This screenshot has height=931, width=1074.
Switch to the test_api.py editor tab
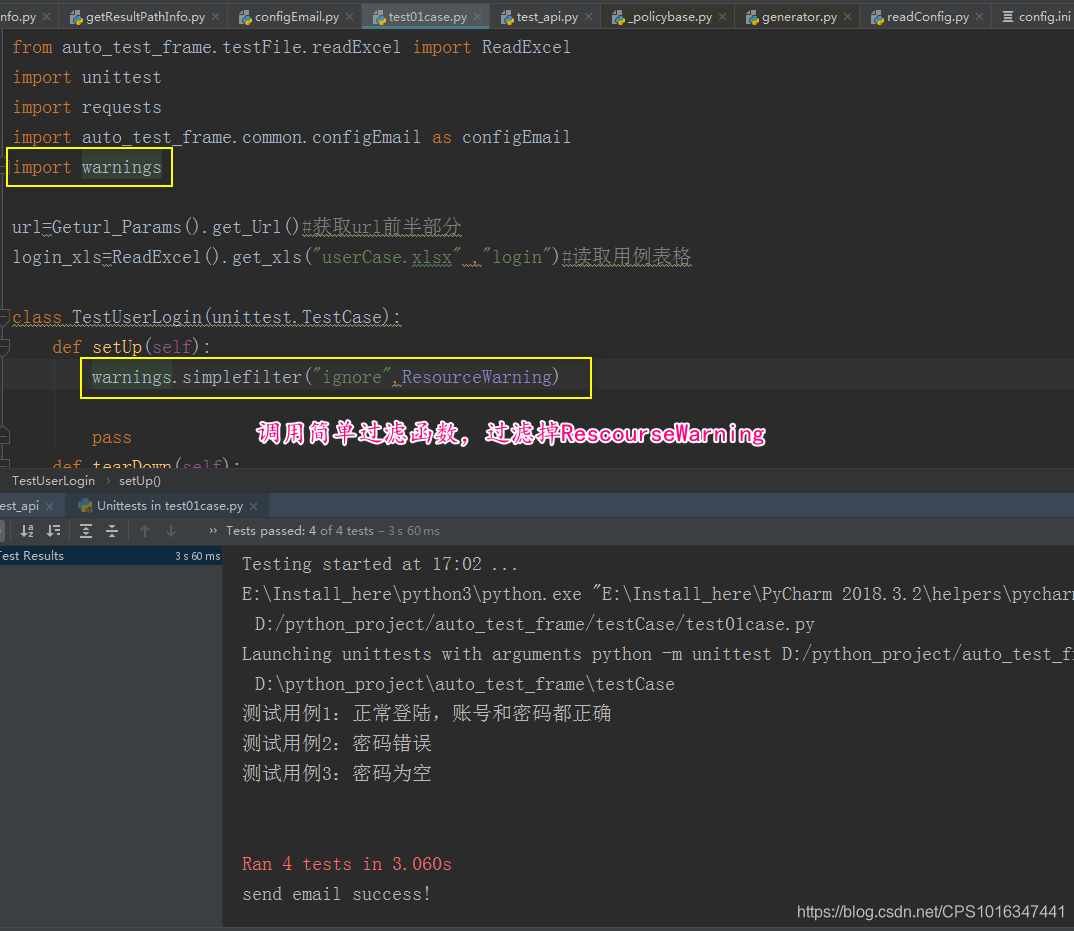(x=545, y=16)
